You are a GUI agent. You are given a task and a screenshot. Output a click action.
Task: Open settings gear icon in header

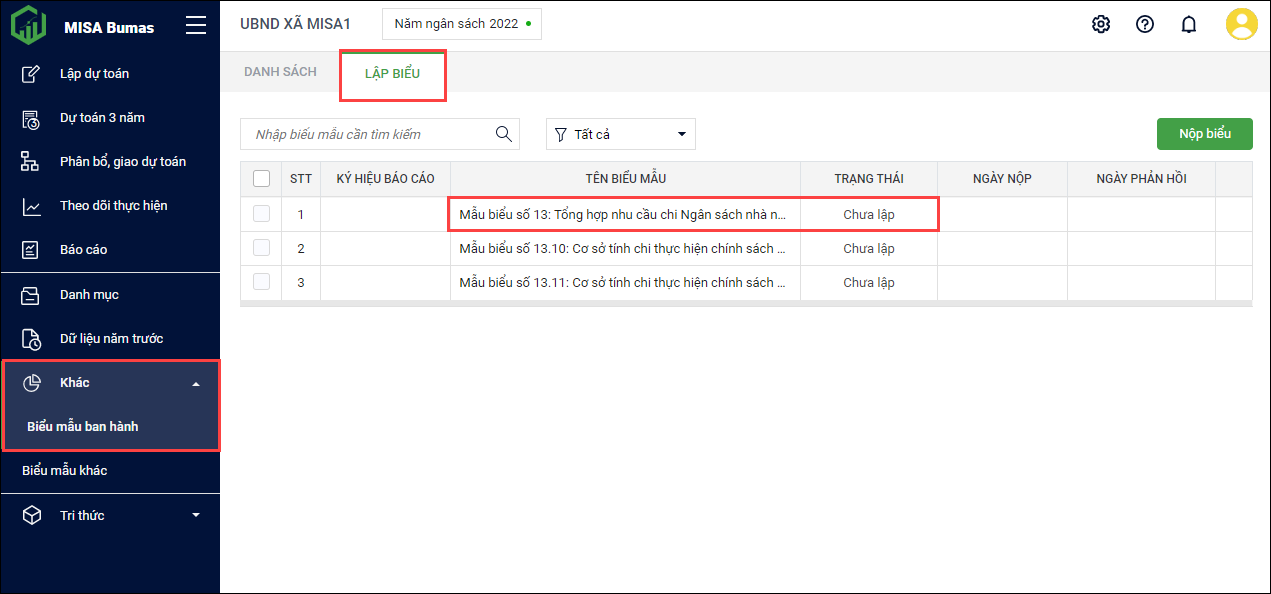(1101, 24)
